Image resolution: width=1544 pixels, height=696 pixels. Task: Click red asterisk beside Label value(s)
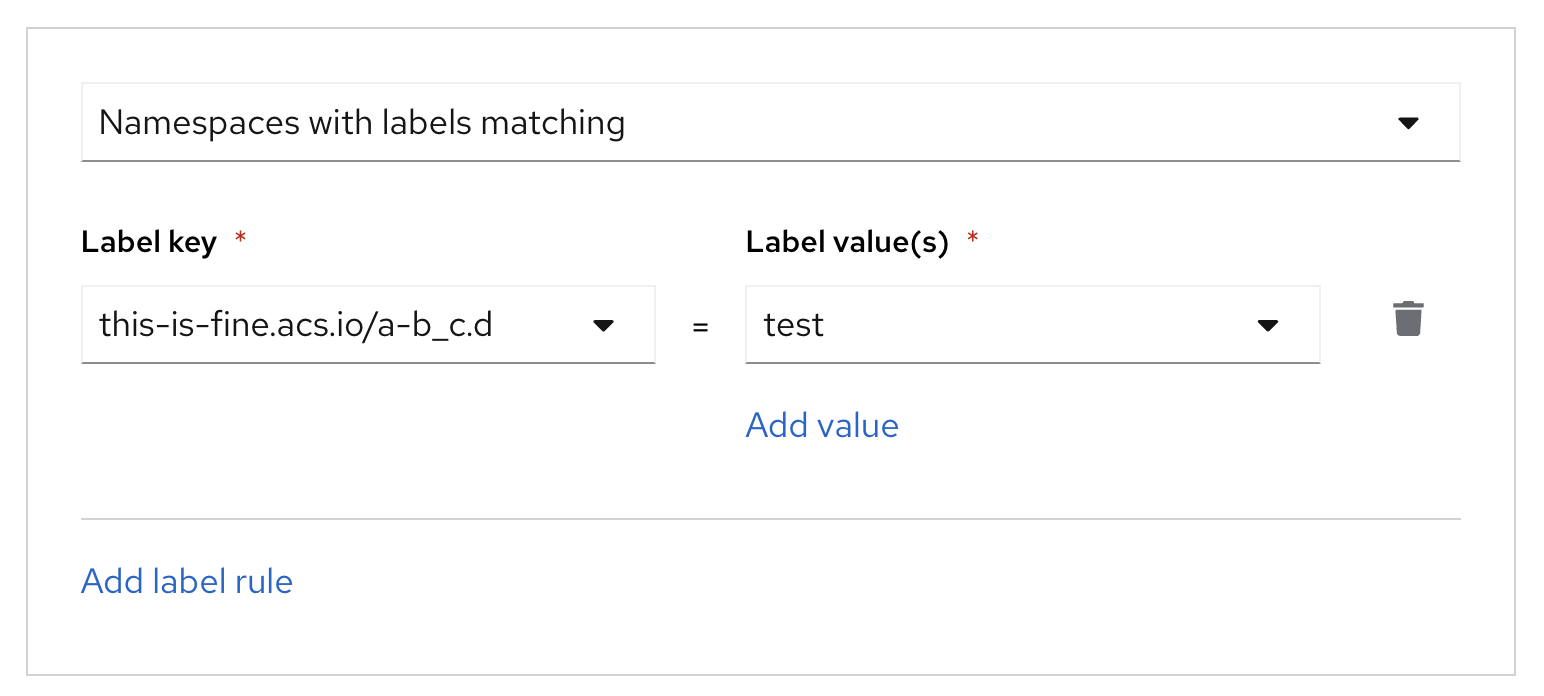coord(971,239)
